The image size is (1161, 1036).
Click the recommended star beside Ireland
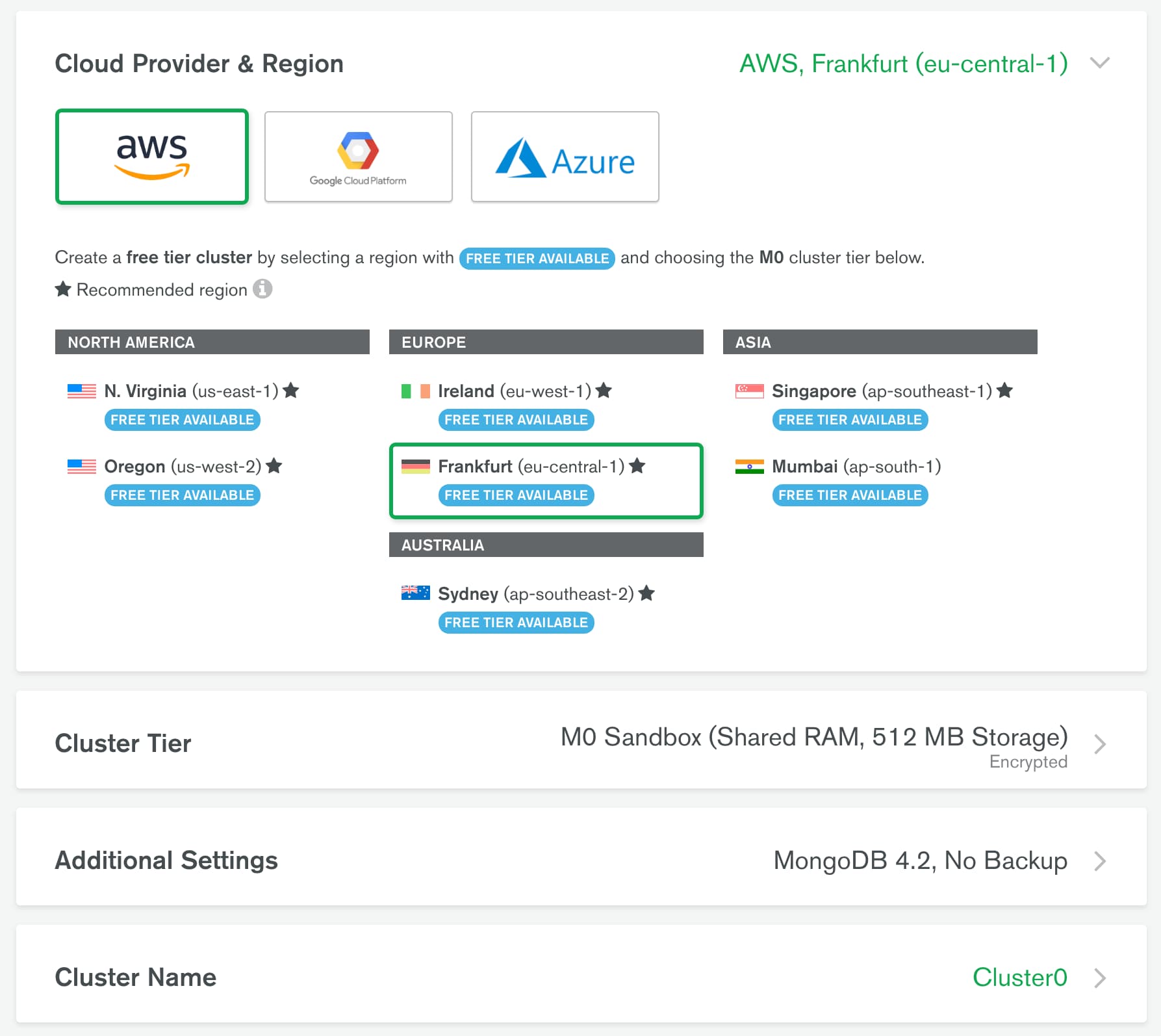tap(604, 390)
